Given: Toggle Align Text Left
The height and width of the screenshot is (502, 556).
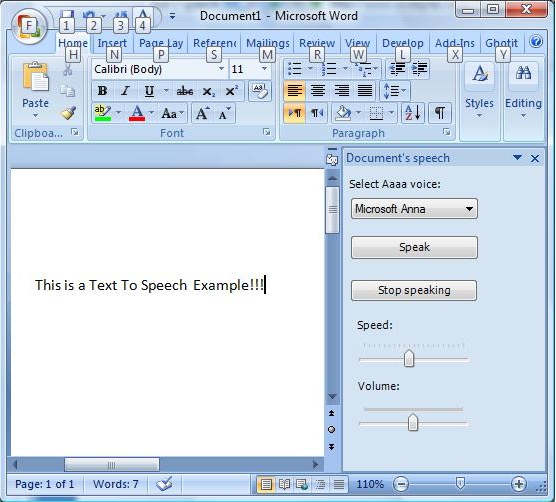Looking at the screenshot, I should (x=295, y=91).
